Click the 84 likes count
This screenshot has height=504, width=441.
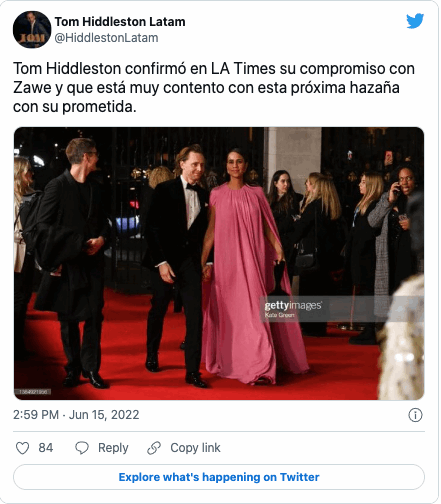point(46,448)
